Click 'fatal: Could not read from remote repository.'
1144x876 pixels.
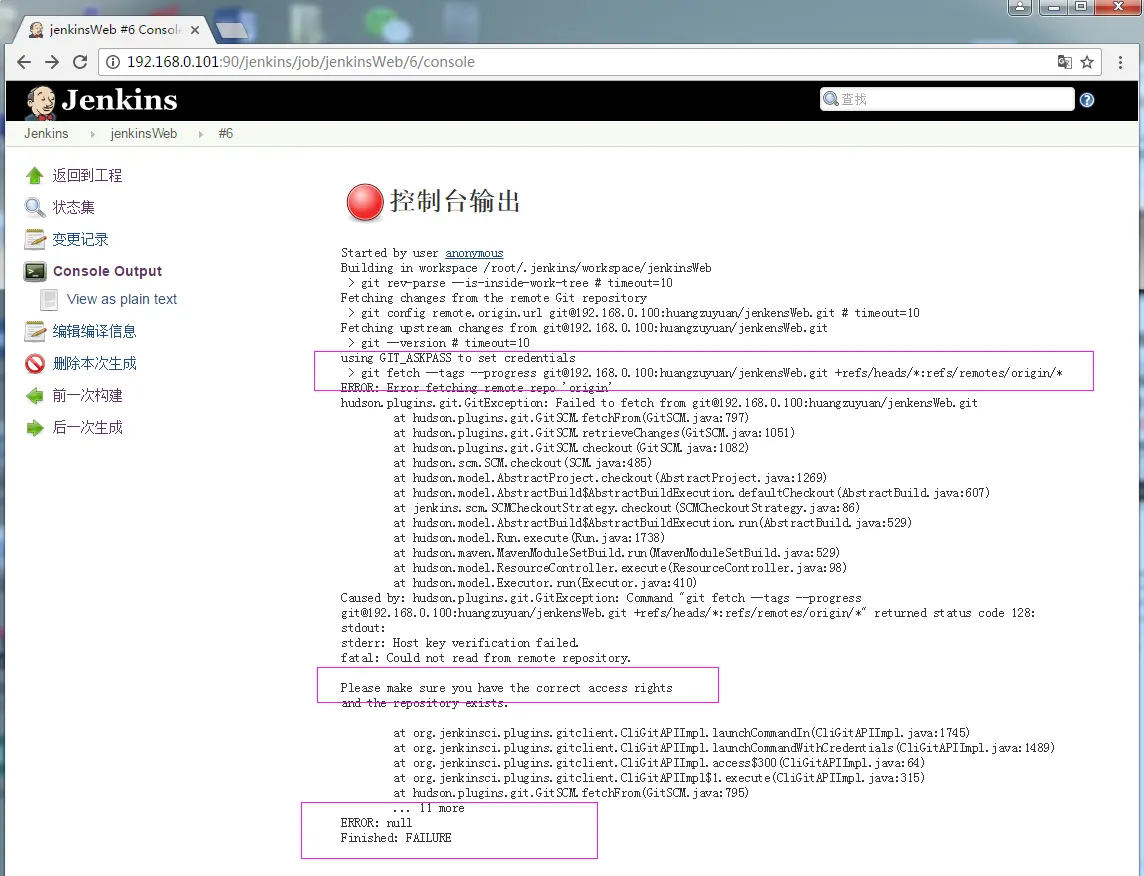click(485, 658)
